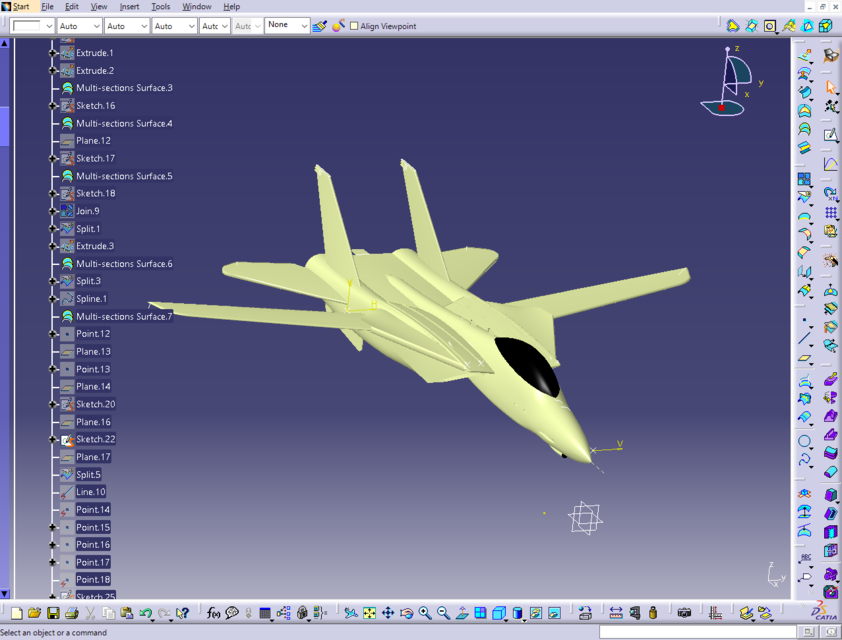
Task: Open the layer None dropdown
Action: coord(290,26)
